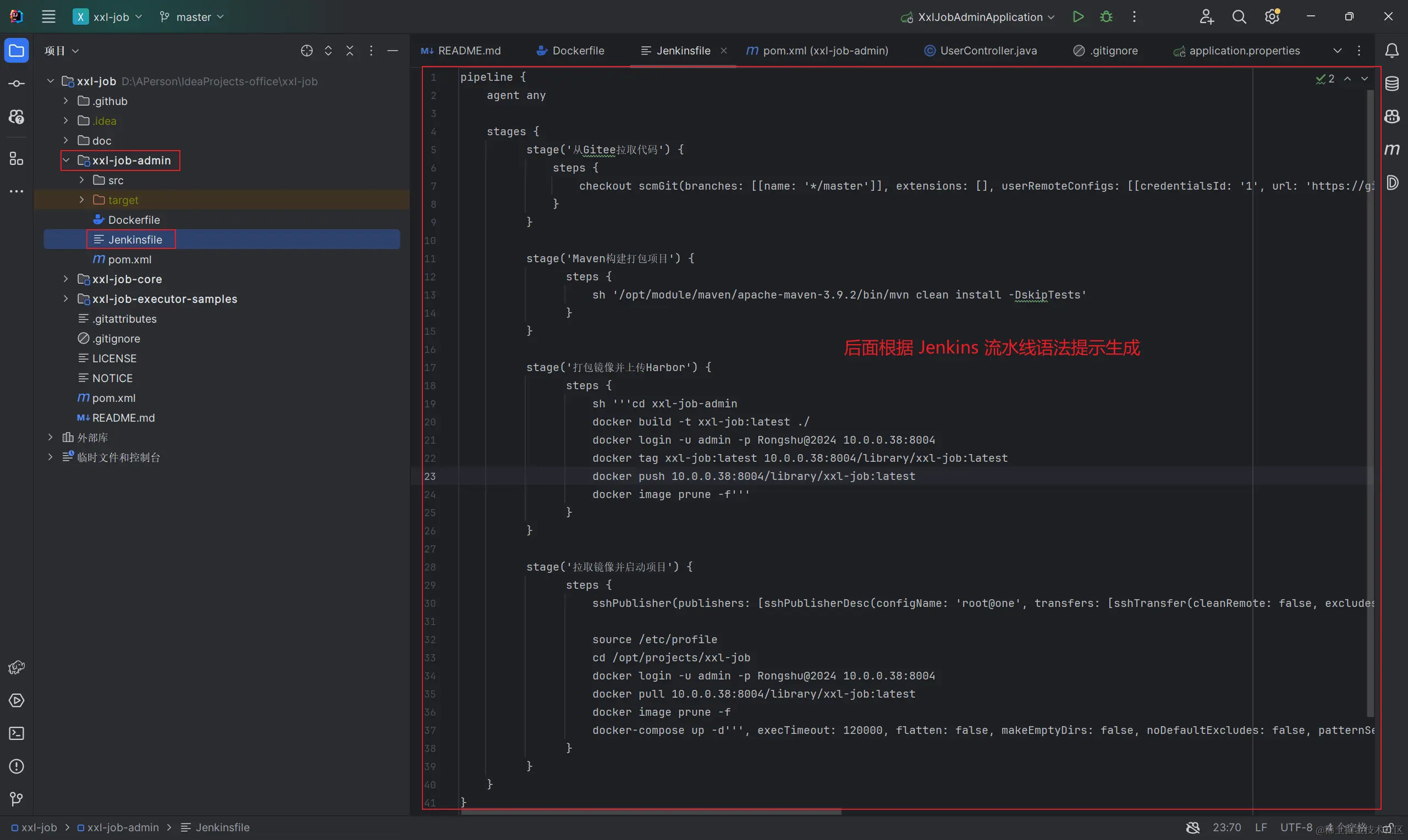
Task: Collapse the xxl-job-admin folder
Action: click(x=65, y=160)
